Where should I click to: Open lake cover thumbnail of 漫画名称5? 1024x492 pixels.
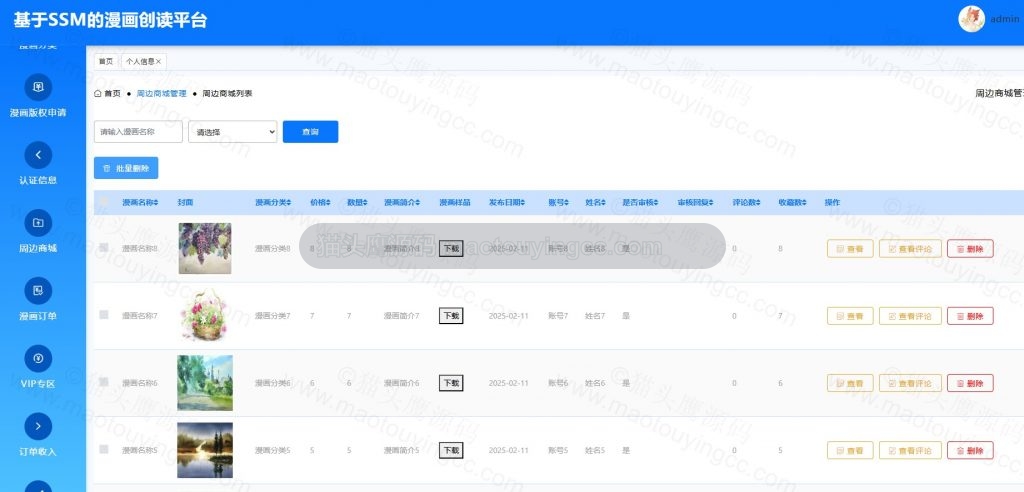(x=204, y=450)
